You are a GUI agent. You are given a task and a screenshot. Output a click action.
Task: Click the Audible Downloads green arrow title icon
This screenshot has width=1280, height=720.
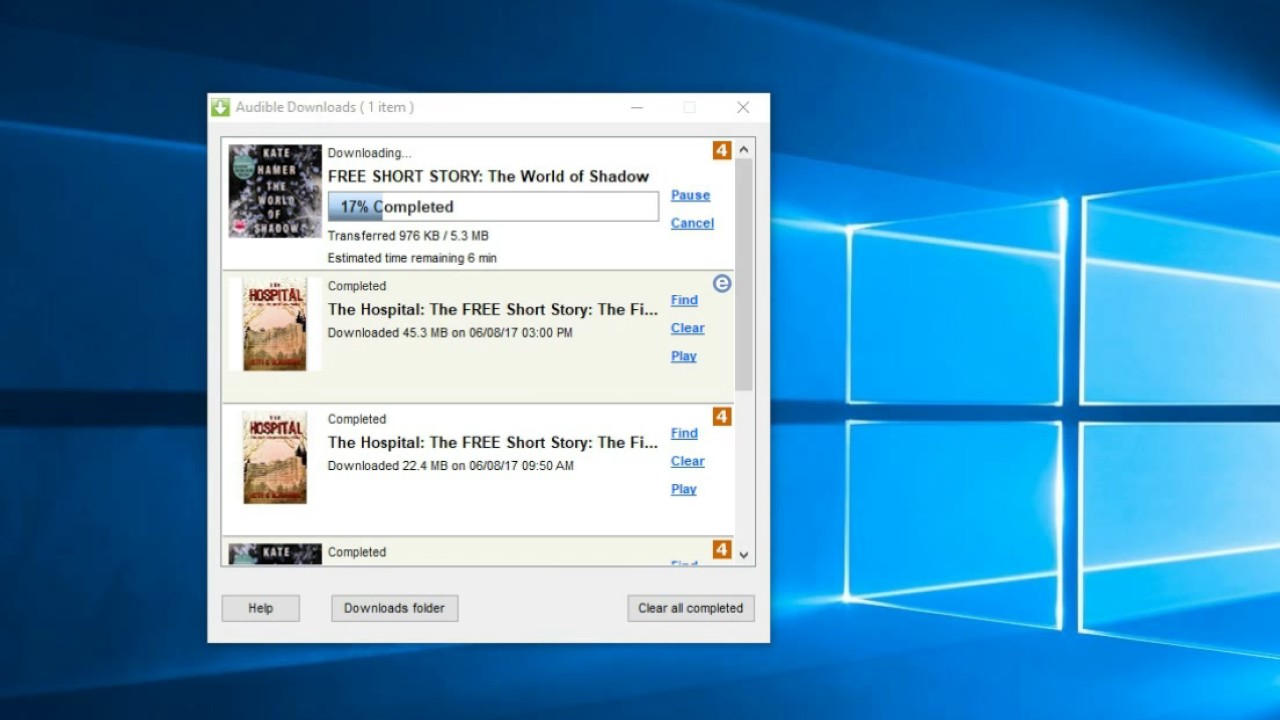click(x=220, y=107)
